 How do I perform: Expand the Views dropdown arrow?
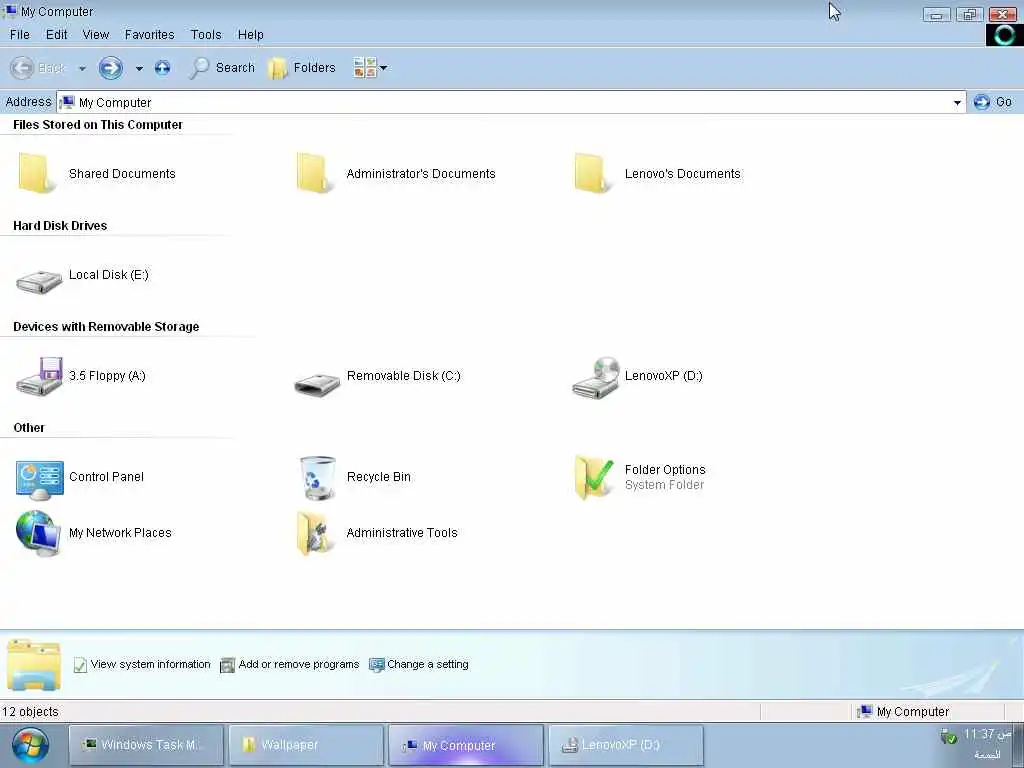click(383, 67)
